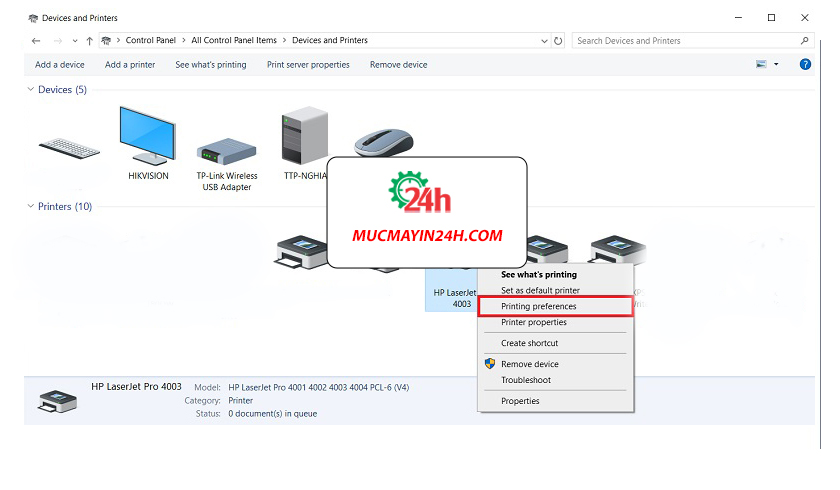Click the refresh address bar icon
The image size is (840, 490).
558,41
